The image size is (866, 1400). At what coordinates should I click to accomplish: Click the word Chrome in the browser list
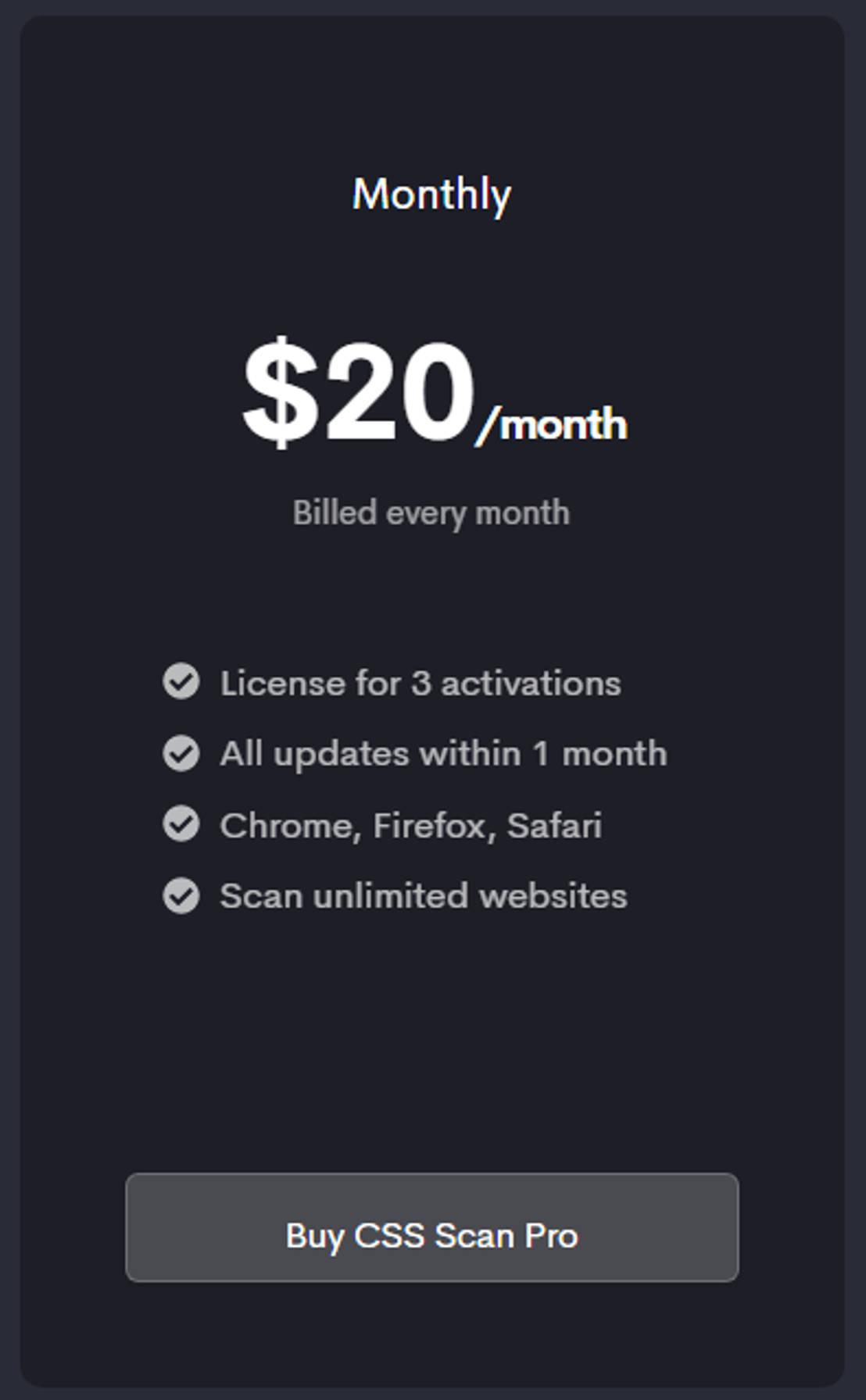(288, 826)
